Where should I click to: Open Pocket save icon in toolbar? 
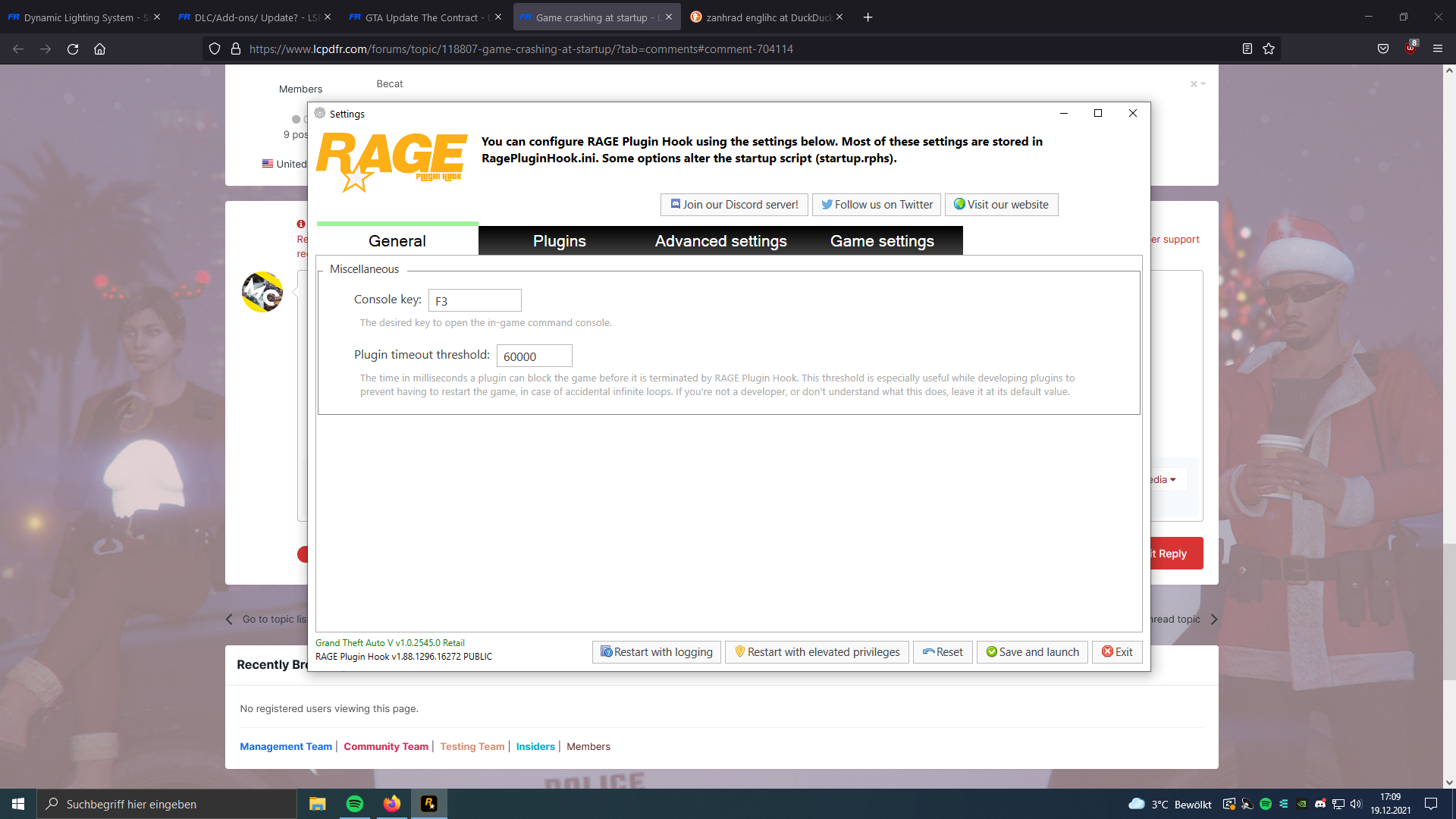point(1383,49)
